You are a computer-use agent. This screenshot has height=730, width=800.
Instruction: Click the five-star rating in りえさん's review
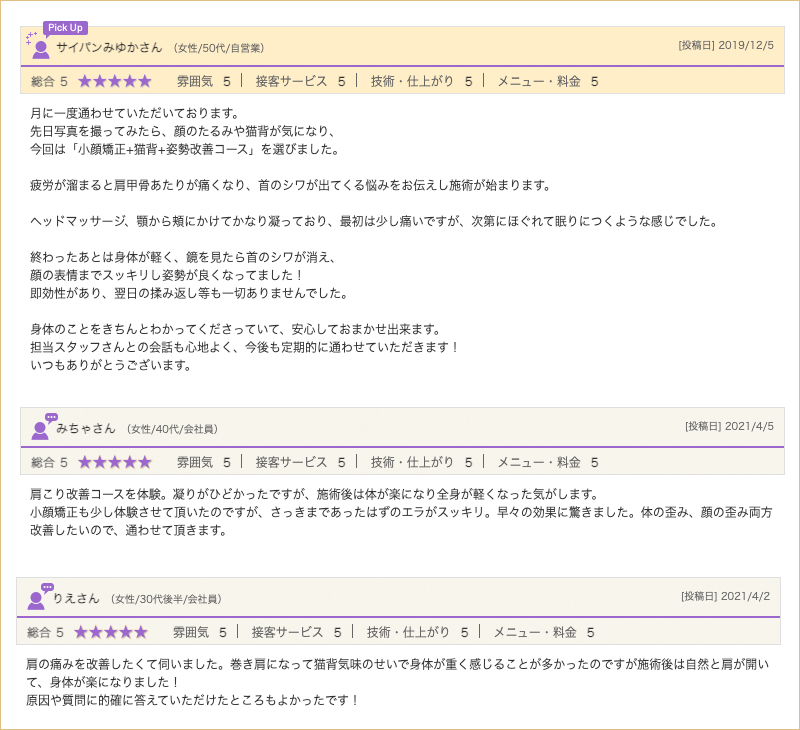[x=111, y=633]
